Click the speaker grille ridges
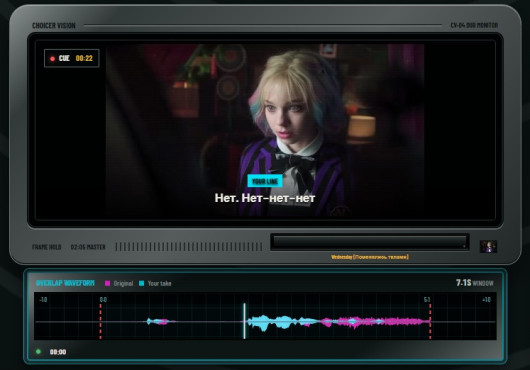Screen dimensions: 530x370 [189, 247]
